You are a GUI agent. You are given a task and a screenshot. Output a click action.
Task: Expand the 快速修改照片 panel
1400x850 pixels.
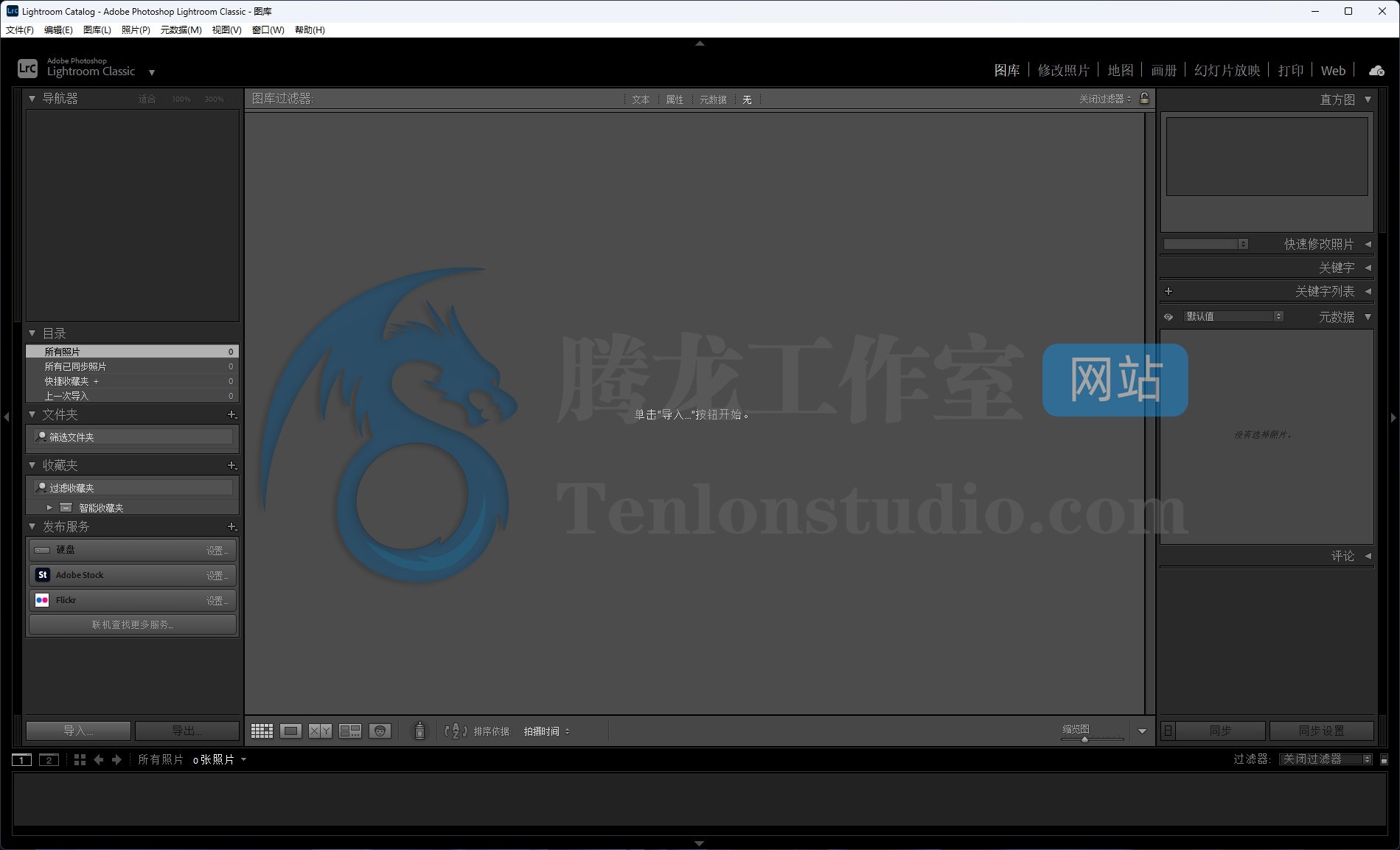1368,244
